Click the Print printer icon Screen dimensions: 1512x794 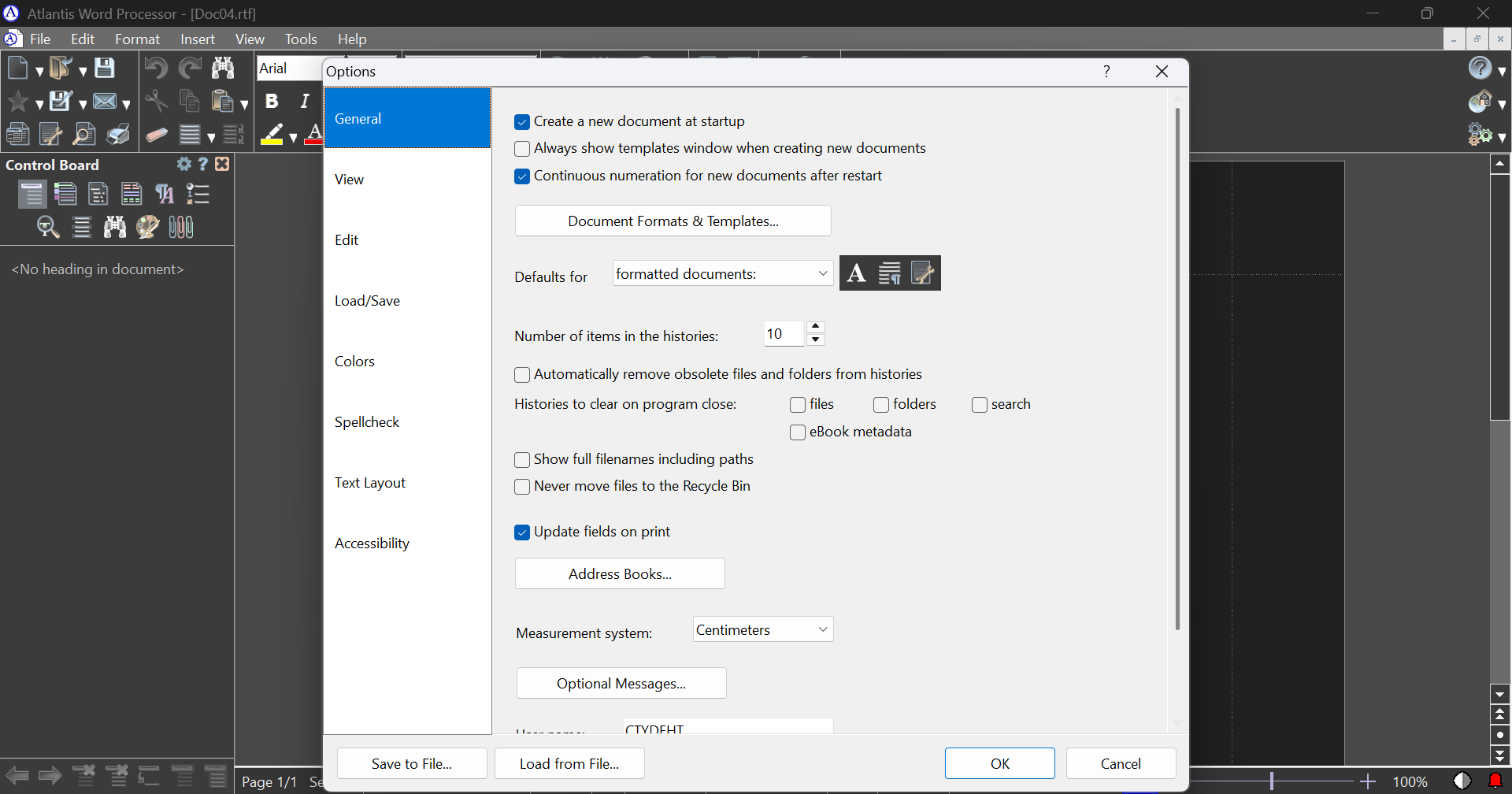point(118,135)
